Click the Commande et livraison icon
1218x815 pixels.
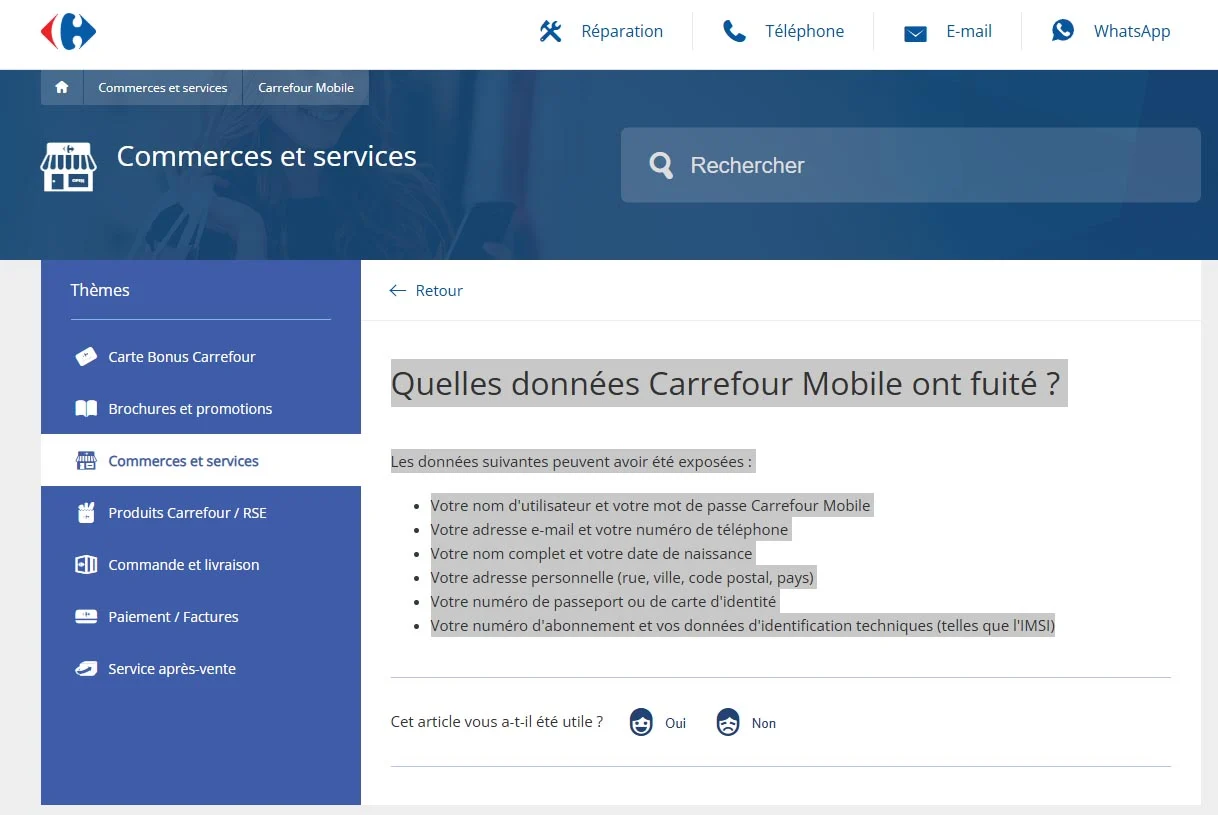(x=86, y=565)
